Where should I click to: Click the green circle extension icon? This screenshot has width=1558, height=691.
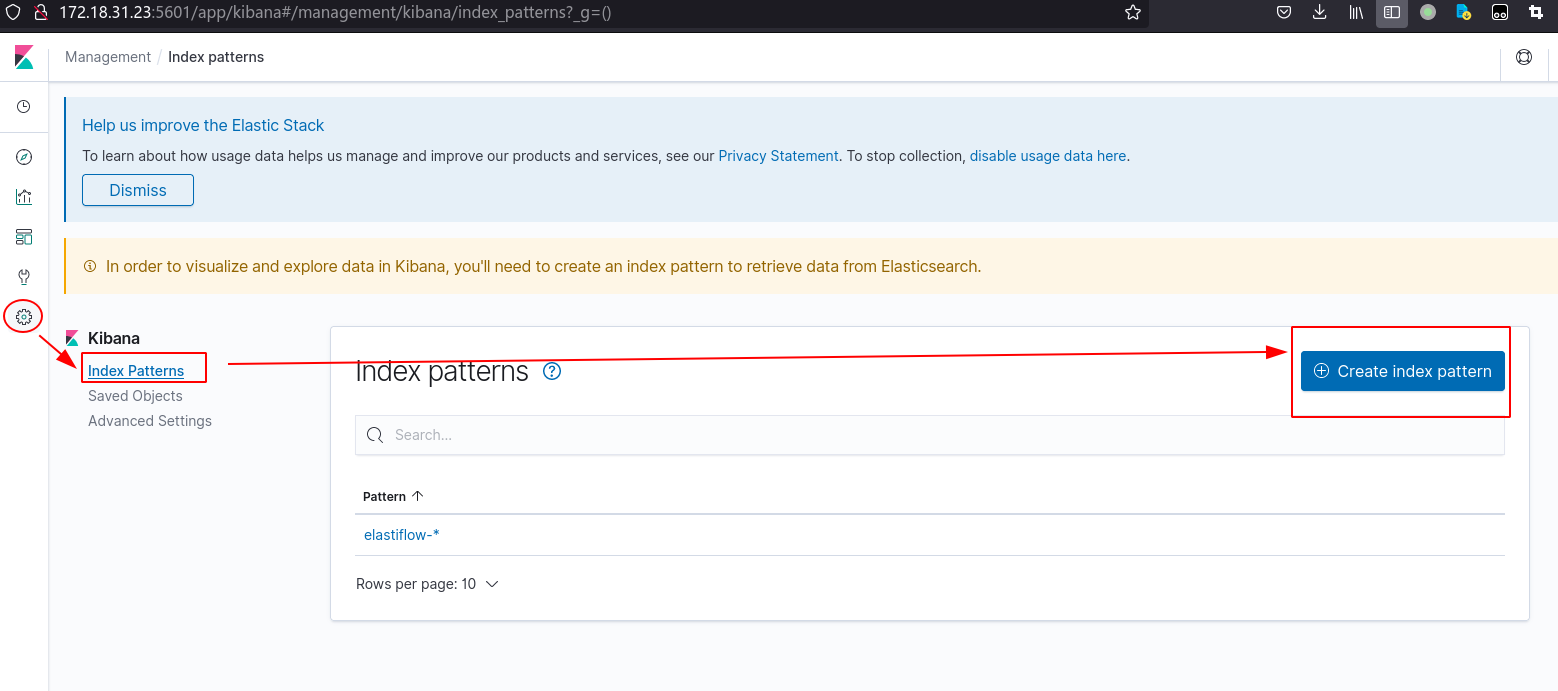(1428, 13)
